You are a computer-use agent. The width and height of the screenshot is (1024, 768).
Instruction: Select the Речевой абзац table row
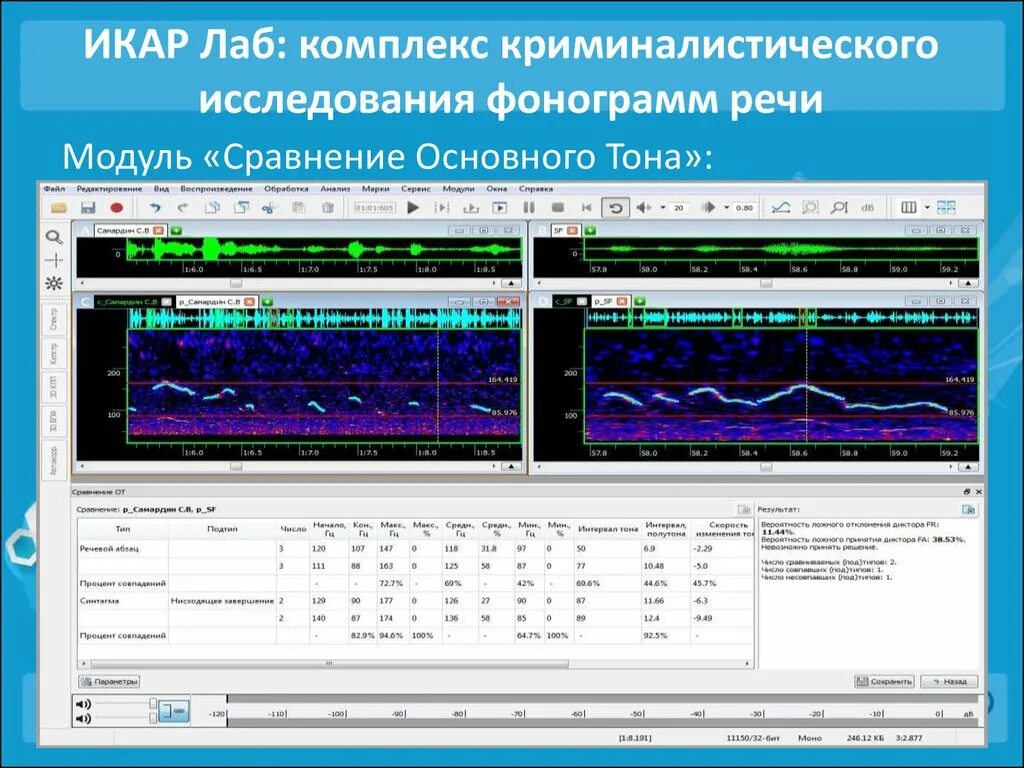click(x=415, y=549)
